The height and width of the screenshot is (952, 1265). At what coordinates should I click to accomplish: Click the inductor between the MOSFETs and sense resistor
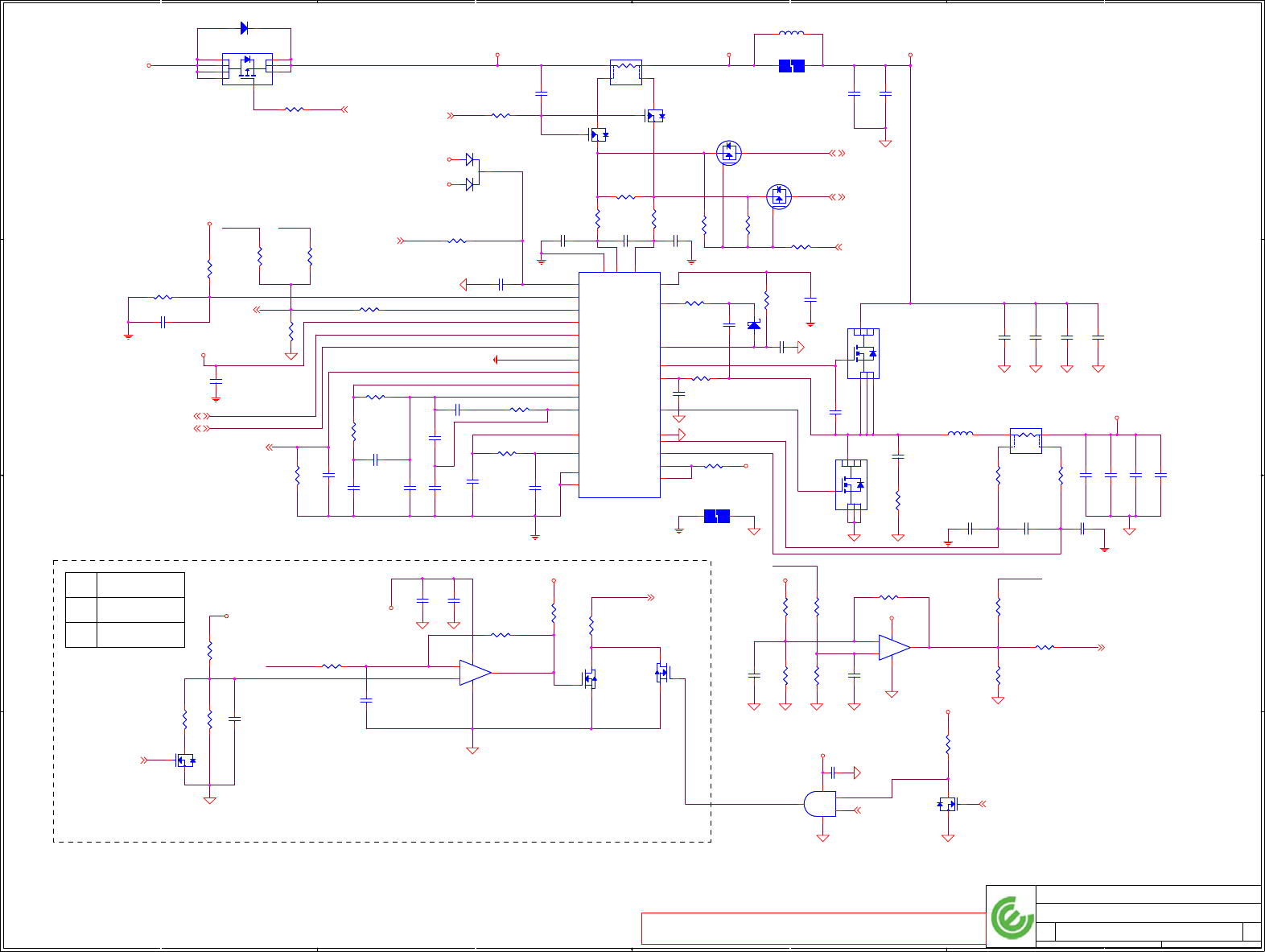(961, 434)
